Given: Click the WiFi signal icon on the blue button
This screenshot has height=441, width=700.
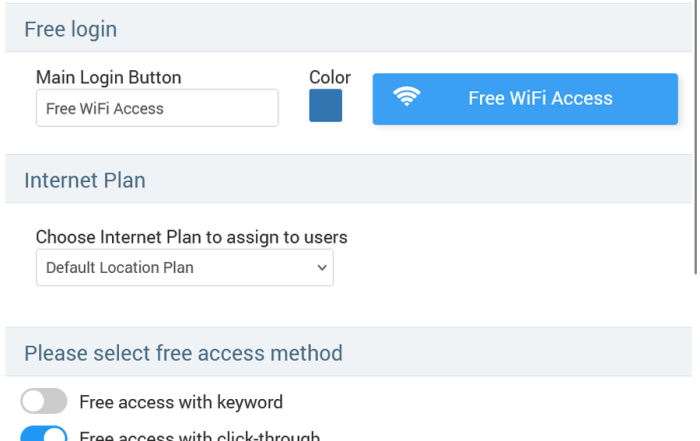Looking at the screenshot, I should point(406,96).
